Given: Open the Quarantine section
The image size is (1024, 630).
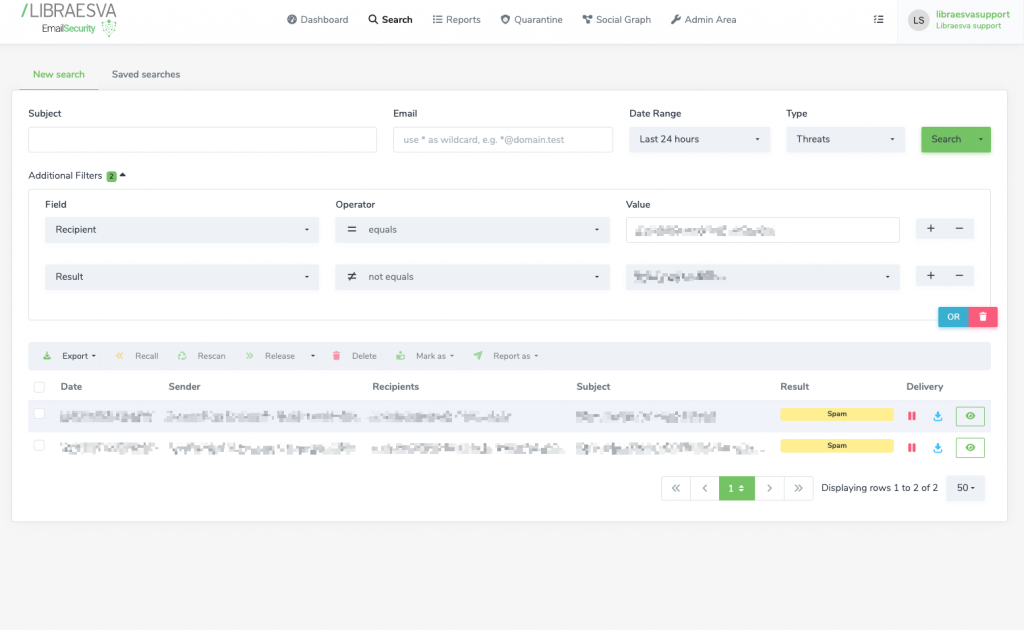Looking at the screenshot, I should tap(531, 20).
